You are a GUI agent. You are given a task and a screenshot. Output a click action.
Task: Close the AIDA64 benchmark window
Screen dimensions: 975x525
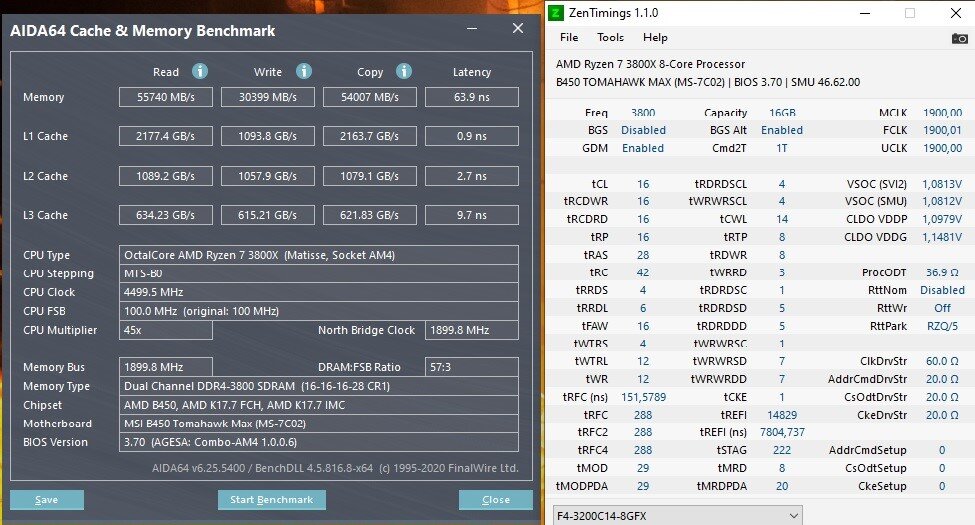[517, 29]
